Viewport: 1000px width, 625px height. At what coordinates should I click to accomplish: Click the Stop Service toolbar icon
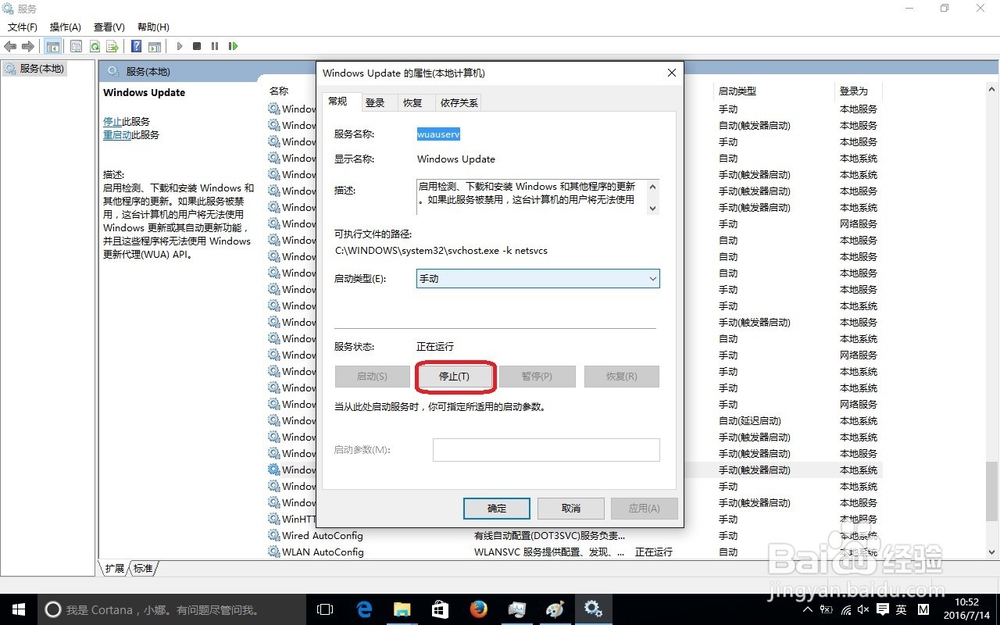pos(197,46)
